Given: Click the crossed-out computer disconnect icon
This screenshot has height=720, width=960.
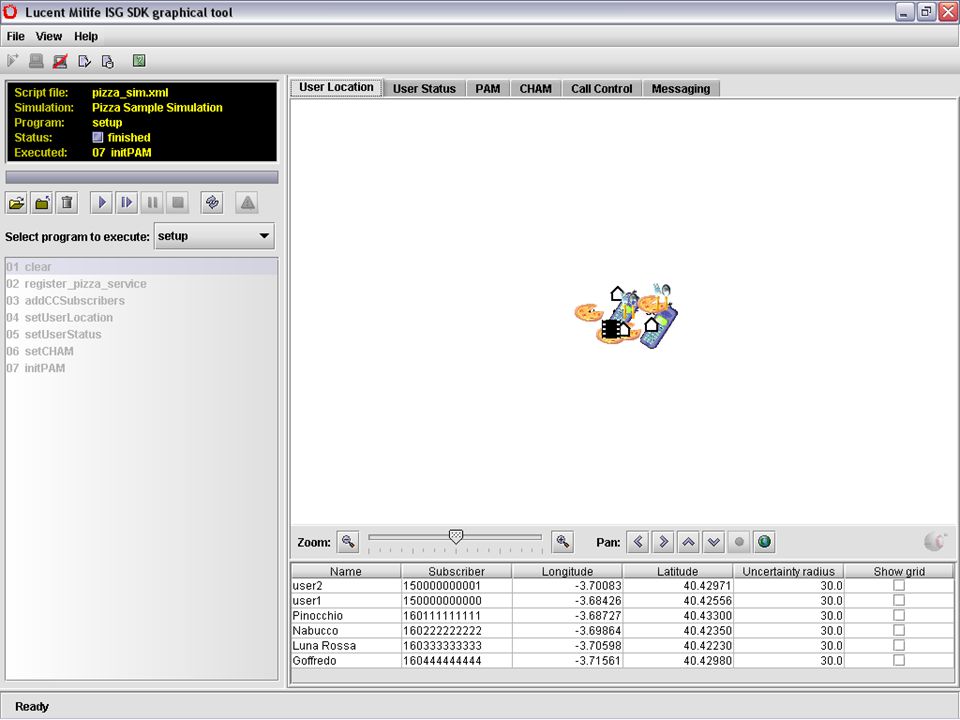Looking at the screenshot, I should coord(59,61).
